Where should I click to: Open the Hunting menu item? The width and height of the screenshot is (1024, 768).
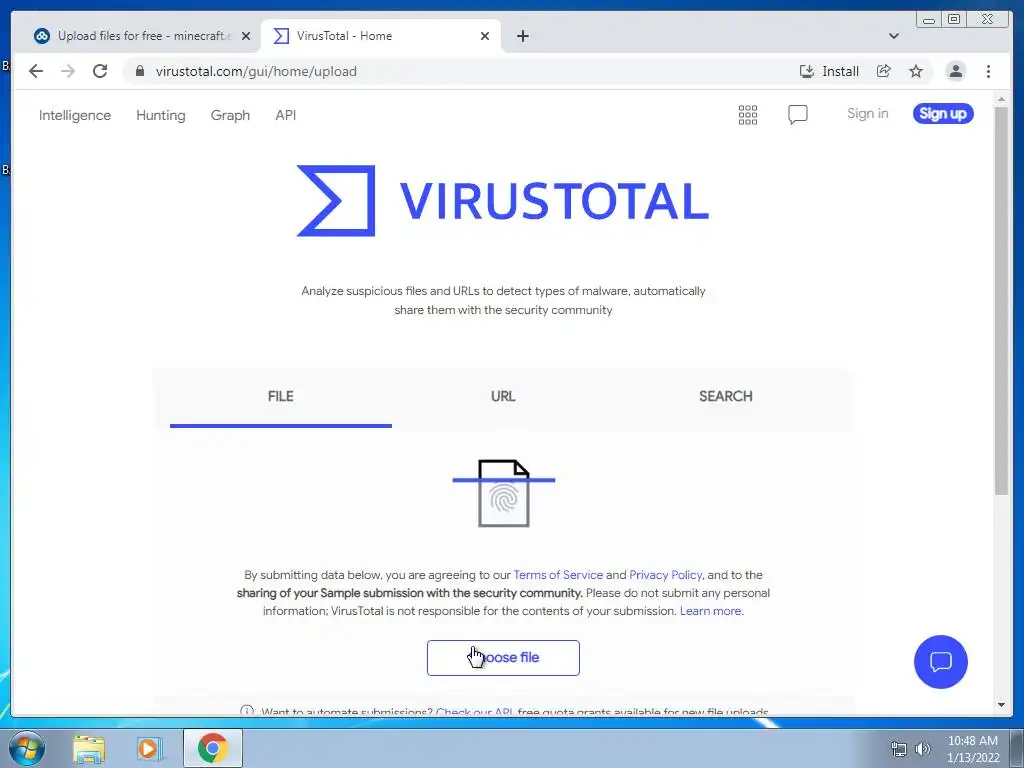[161, 115]
